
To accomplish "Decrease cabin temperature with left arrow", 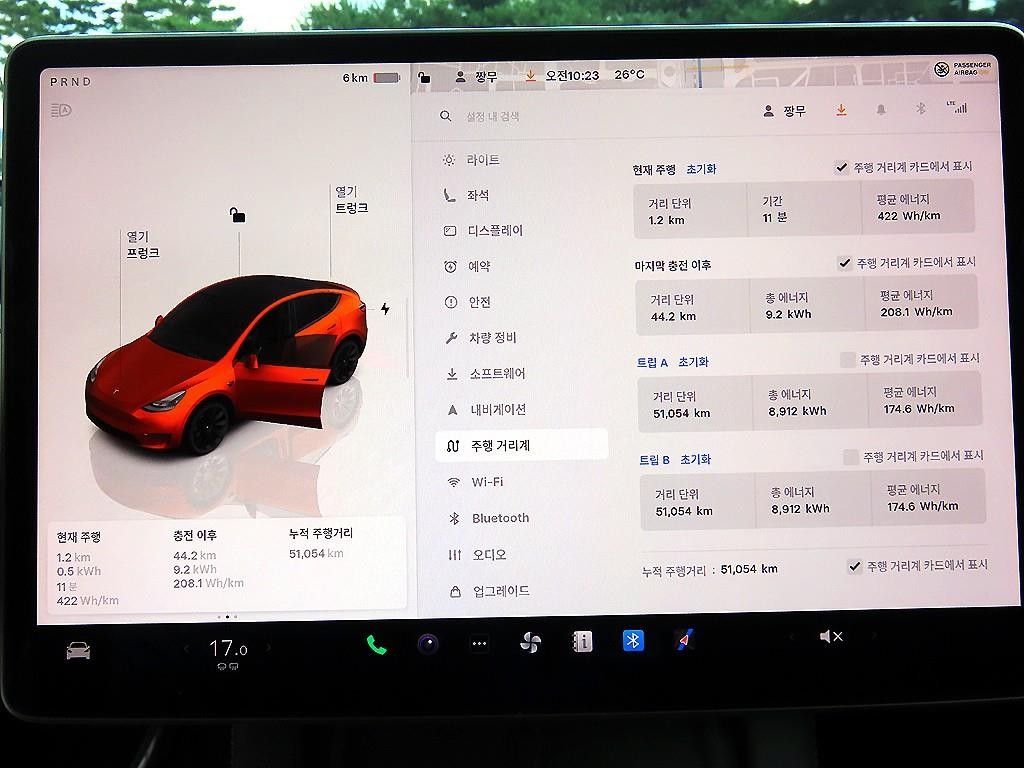I will pos(187,648).
